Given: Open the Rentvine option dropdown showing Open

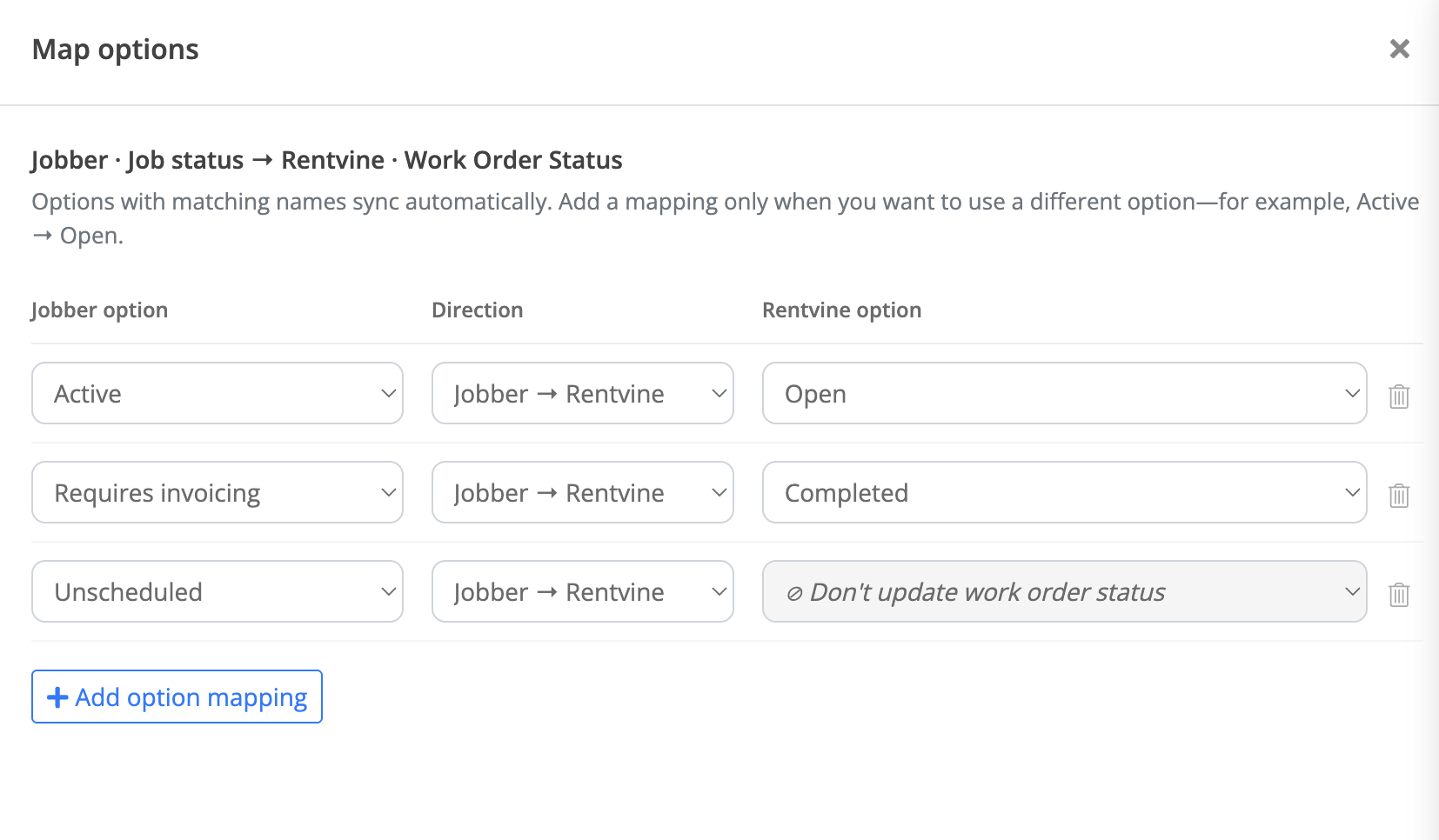Looking at the screenshot, I should click(1065, 393).
